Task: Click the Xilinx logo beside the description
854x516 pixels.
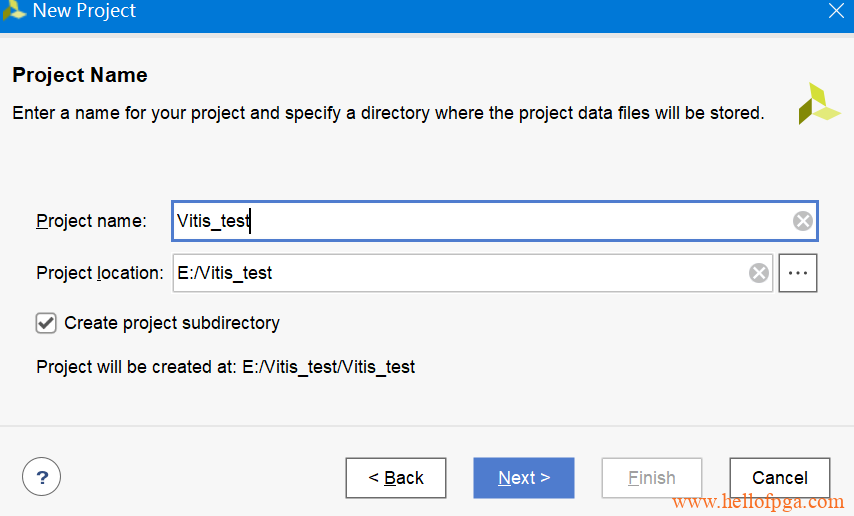Action: tap(819, 104)
